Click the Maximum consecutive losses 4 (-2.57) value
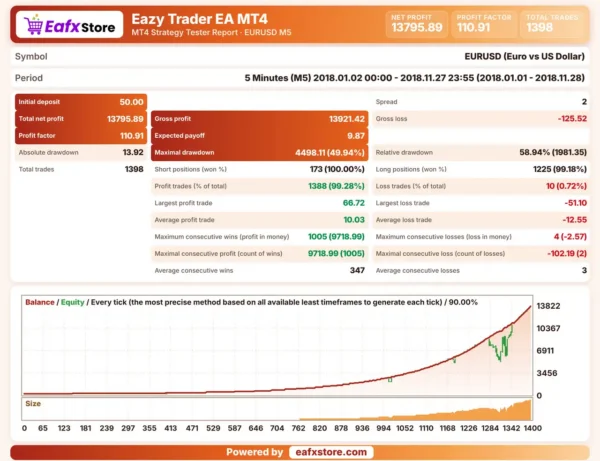 pyautogui.click(x=570, y=236)
